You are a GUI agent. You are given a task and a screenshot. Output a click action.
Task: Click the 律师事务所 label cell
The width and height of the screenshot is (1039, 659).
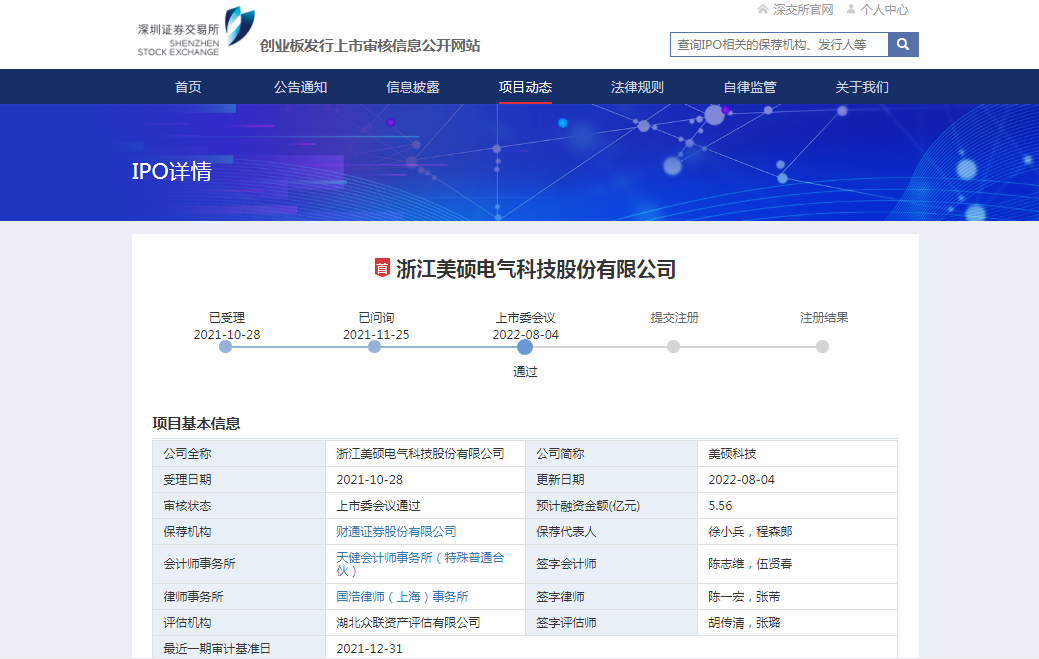239,597
